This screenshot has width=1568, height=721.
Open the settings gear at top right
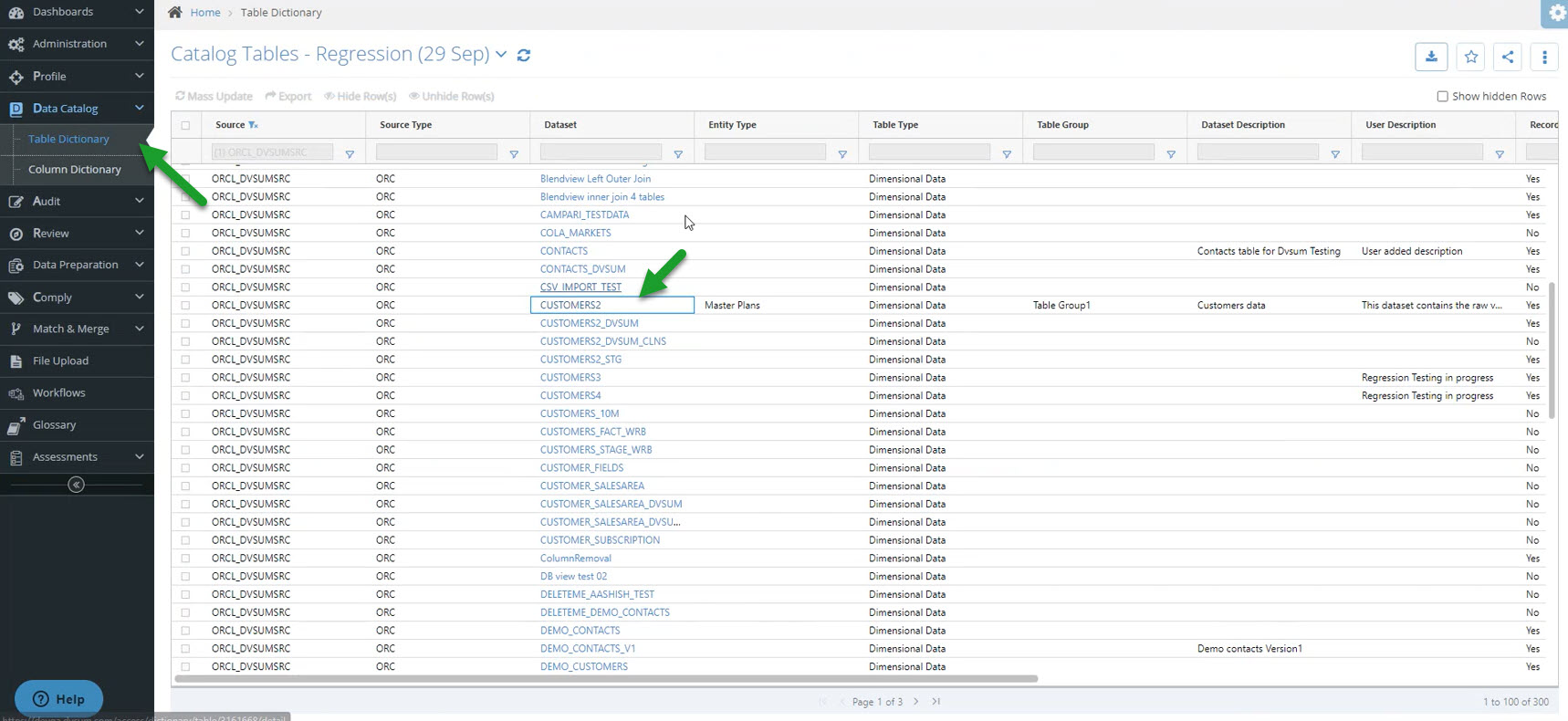tap(1557, 13)
